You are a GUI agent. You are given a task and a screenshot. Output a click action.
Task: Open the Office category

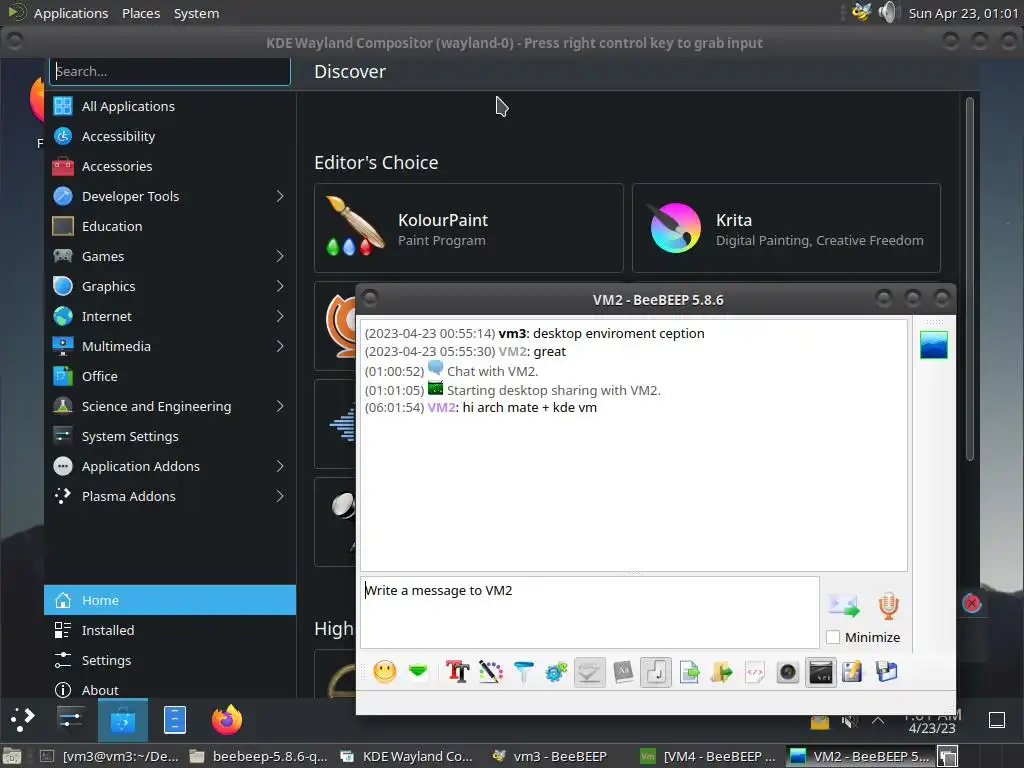tap(170, 376)
